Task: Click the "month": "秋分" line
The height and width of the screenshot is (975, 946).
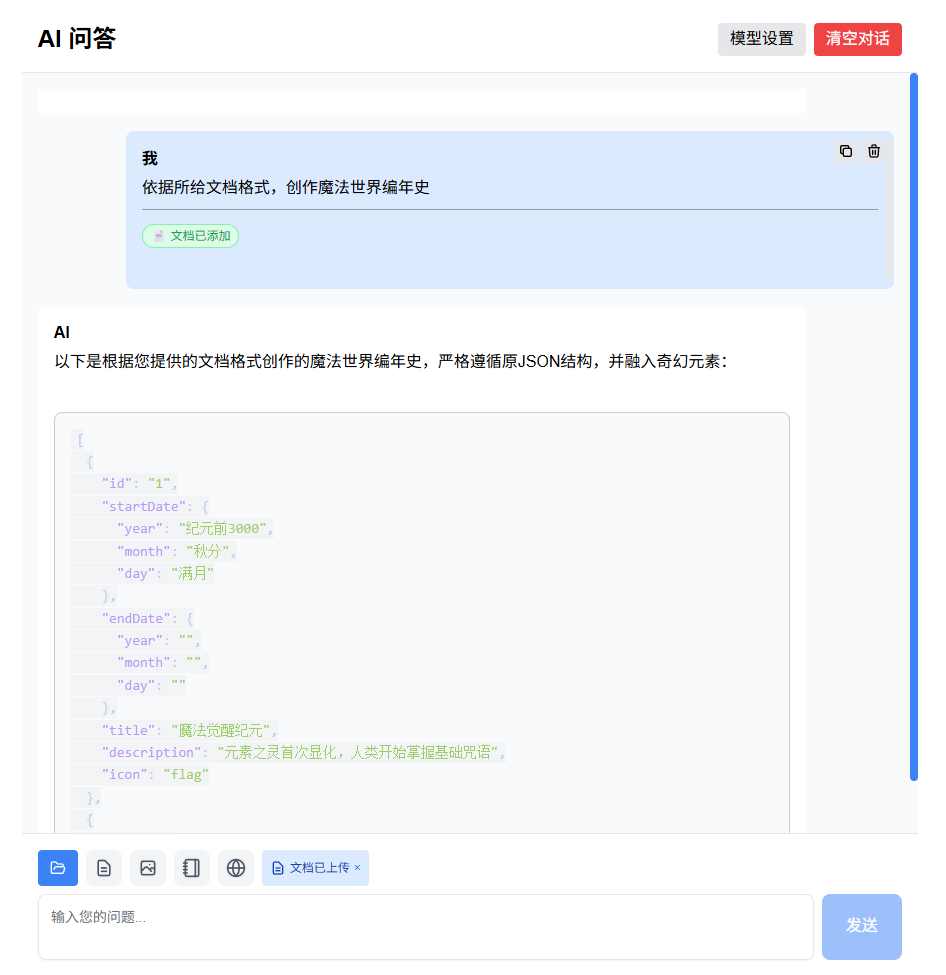Action: tap(177, 551)
